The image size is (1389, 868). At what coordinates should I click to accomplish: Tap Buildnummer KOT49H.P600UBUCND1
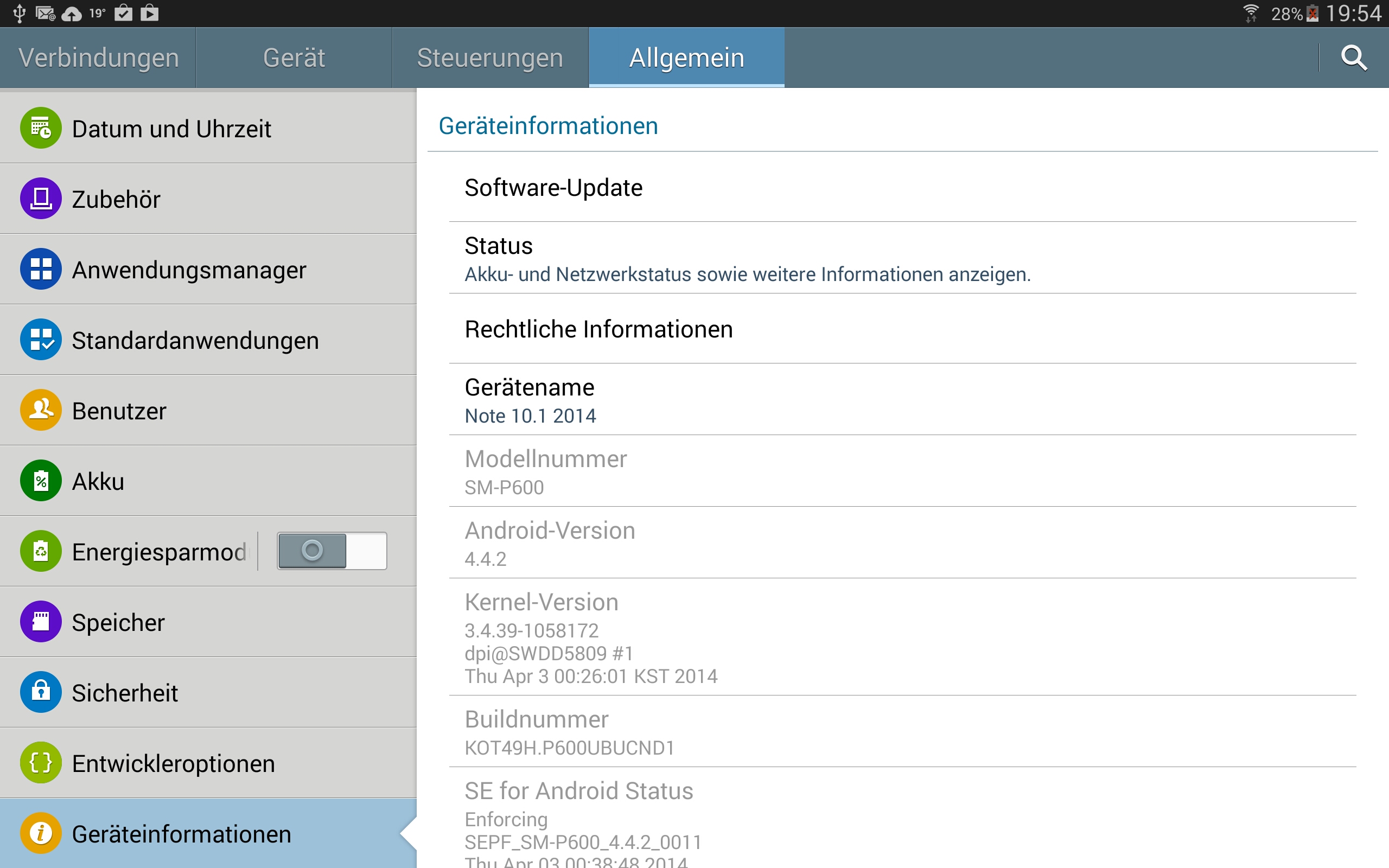click(902, 732)
